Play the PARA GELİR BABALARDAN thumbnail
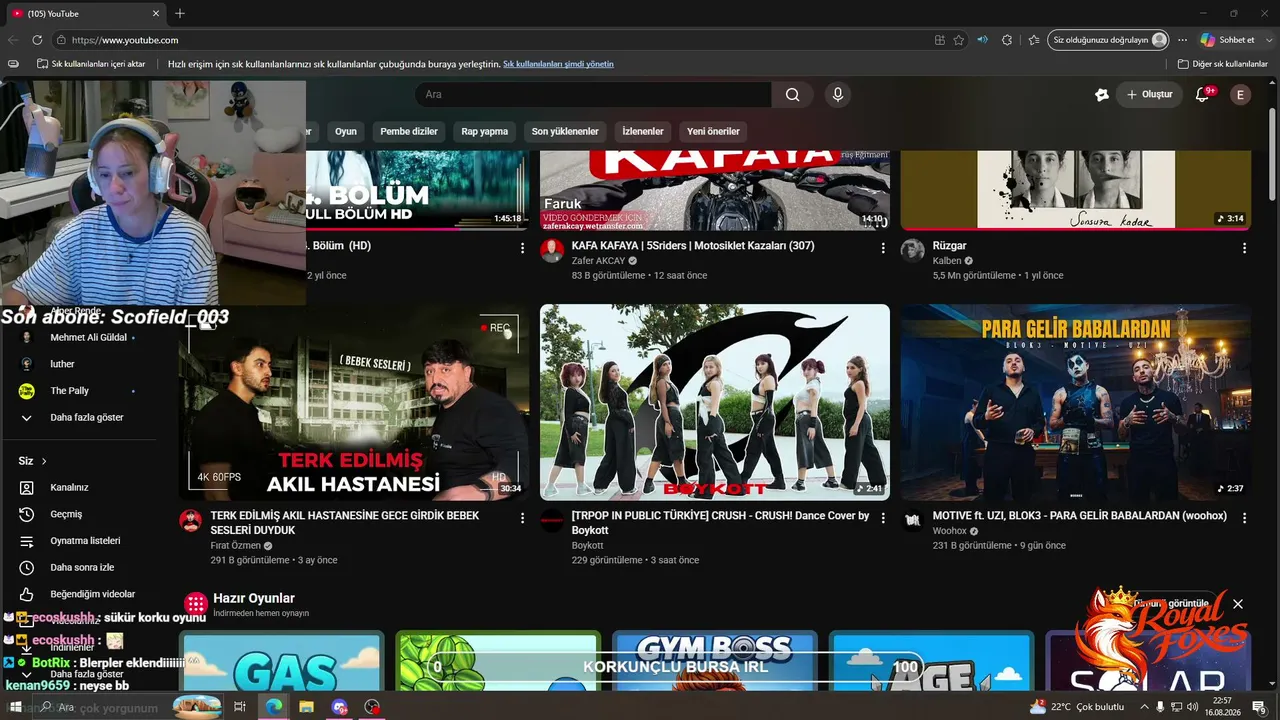 (x=1076, y=402)
